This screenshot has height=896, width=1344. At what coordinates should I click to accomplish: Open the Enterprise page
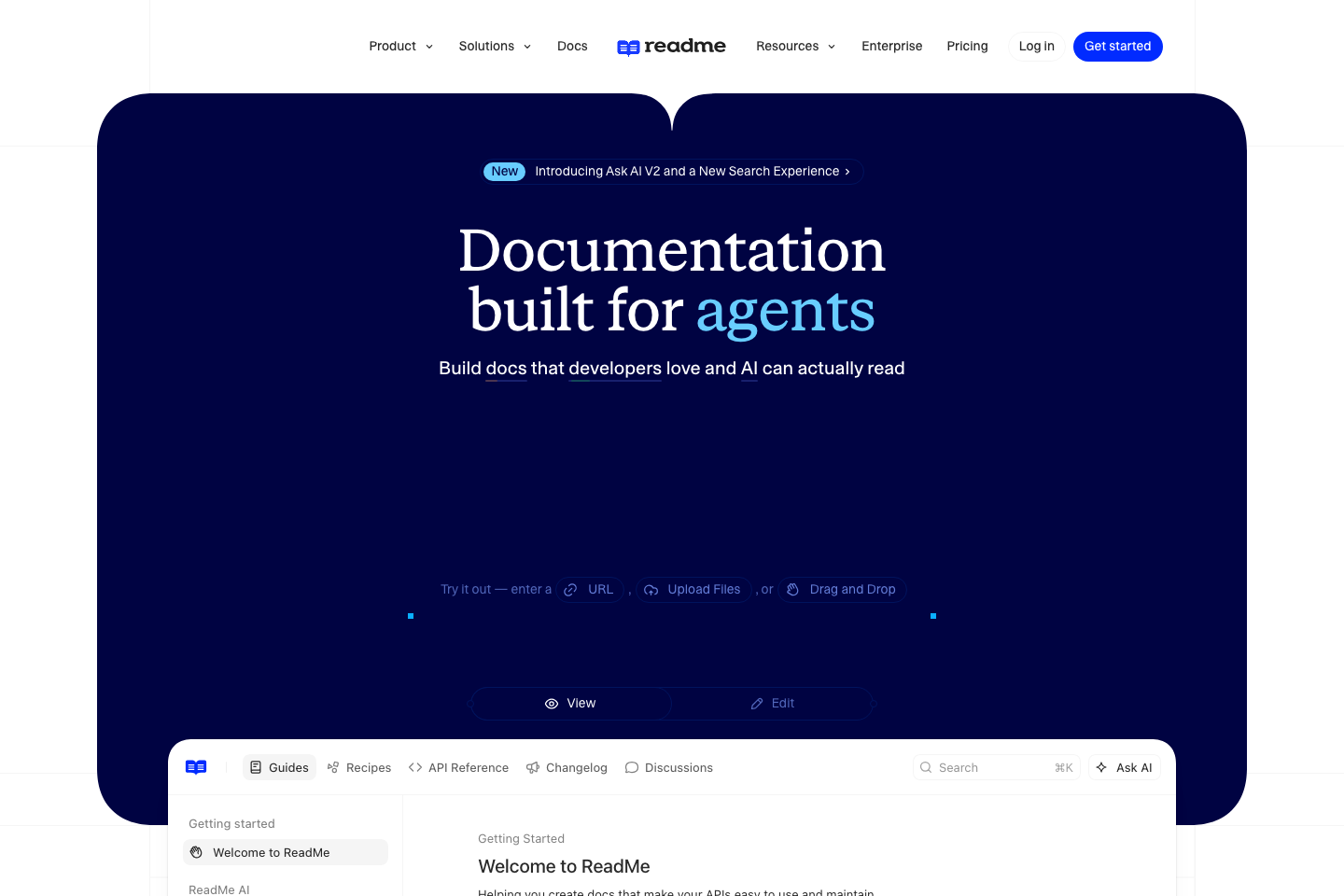(x=891, y=47)
